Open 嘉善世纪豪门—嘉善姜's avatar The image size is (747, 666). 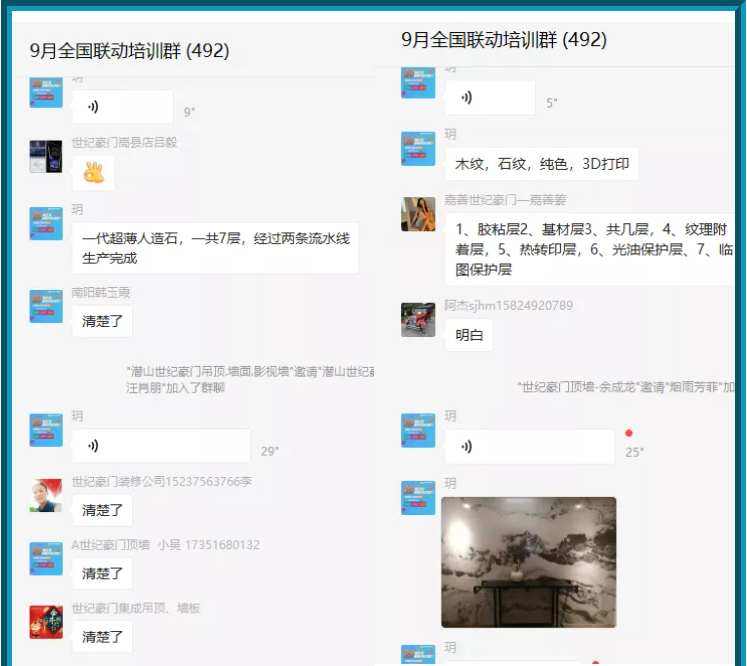(418, 214)
